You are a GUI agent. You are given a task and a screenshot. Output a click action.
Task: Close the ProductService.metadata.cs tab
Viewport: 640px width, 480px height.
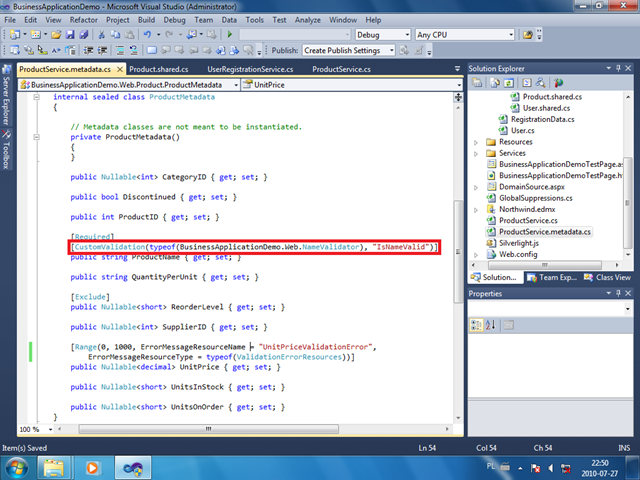pyautogui.click(x=120, y=69)
